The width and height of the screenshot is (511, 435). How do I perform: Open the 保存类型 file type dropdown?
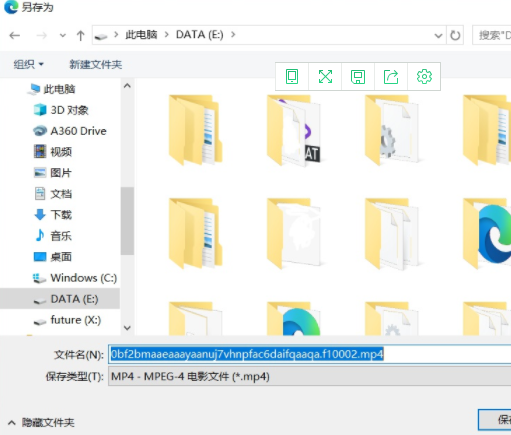point(310,377)
